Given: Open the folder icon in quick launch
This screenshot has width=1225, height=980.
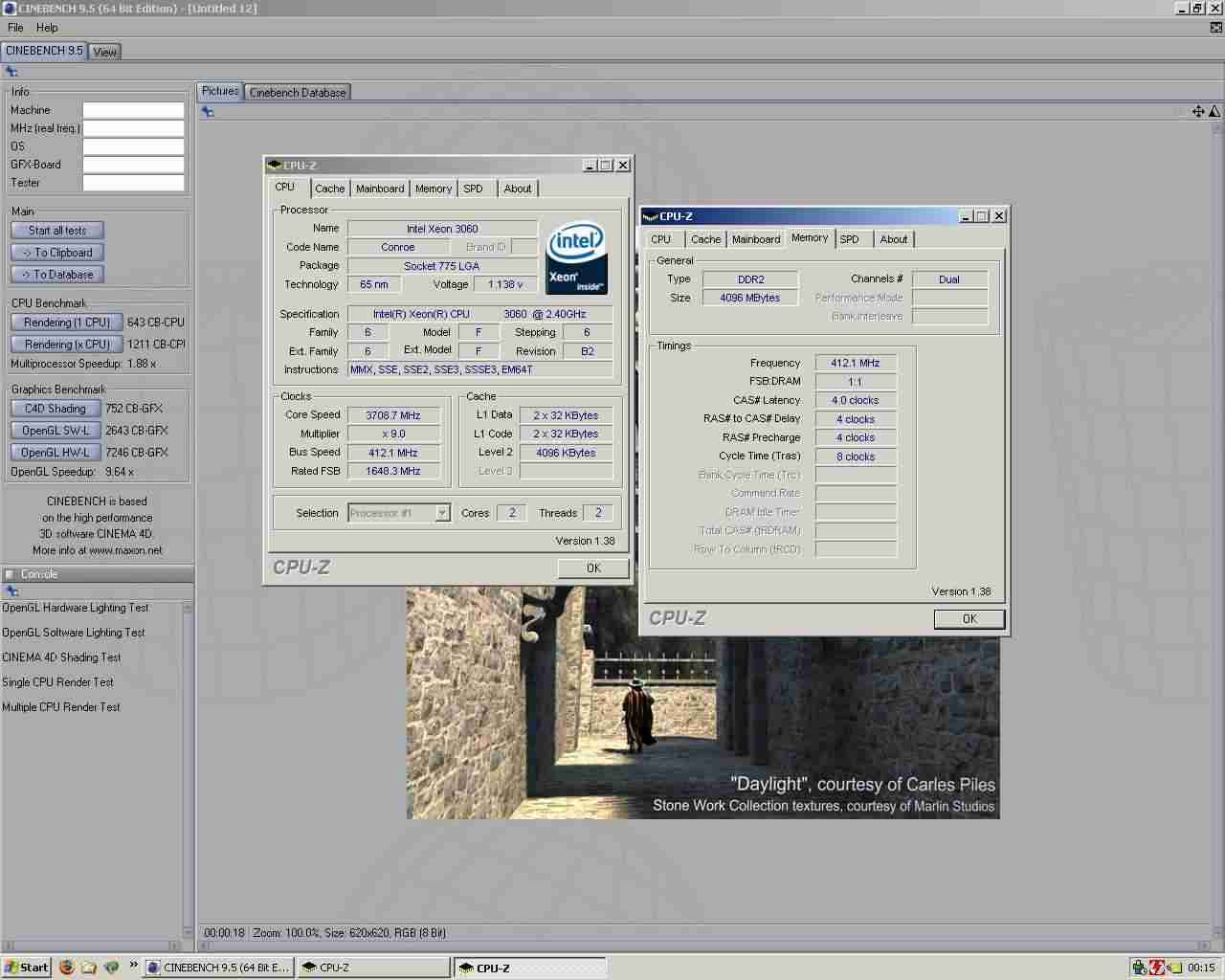Looking at the screenshot, I should pos(89,967).
